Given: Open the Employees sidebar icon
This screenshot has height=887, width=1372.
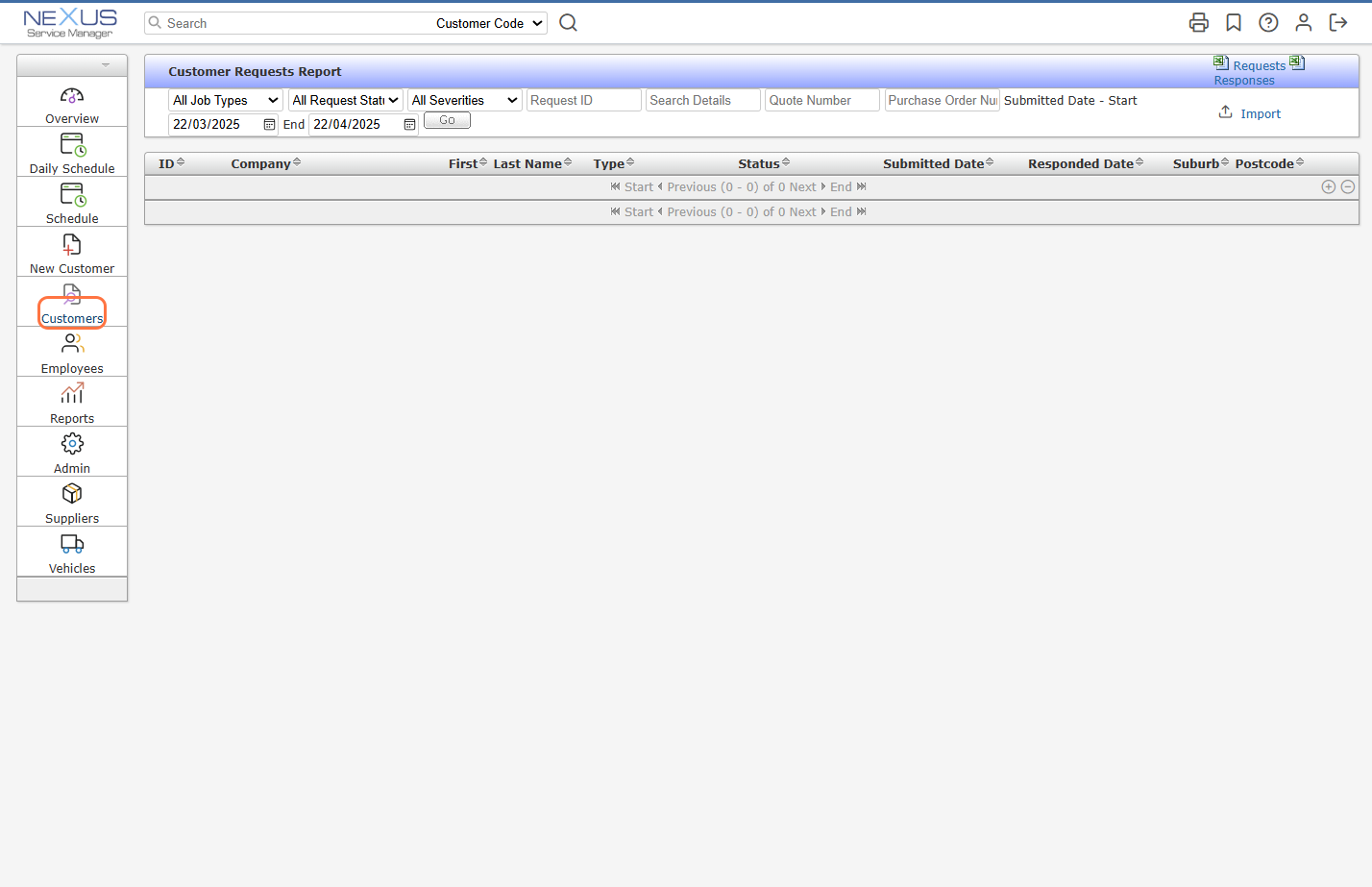Looking at the screenshot, I should 72,343.
